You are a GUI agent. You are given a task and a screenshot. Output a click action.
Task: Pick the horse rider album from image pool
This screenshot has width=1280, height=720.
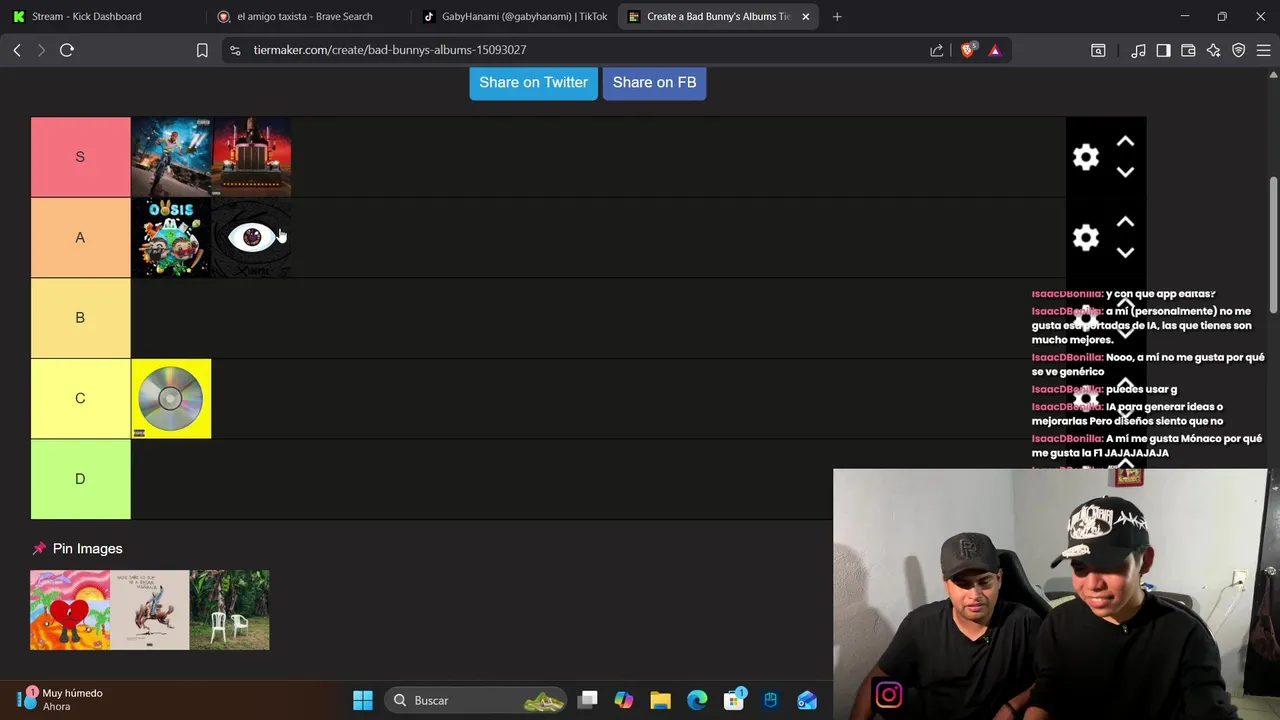[150, 610]
